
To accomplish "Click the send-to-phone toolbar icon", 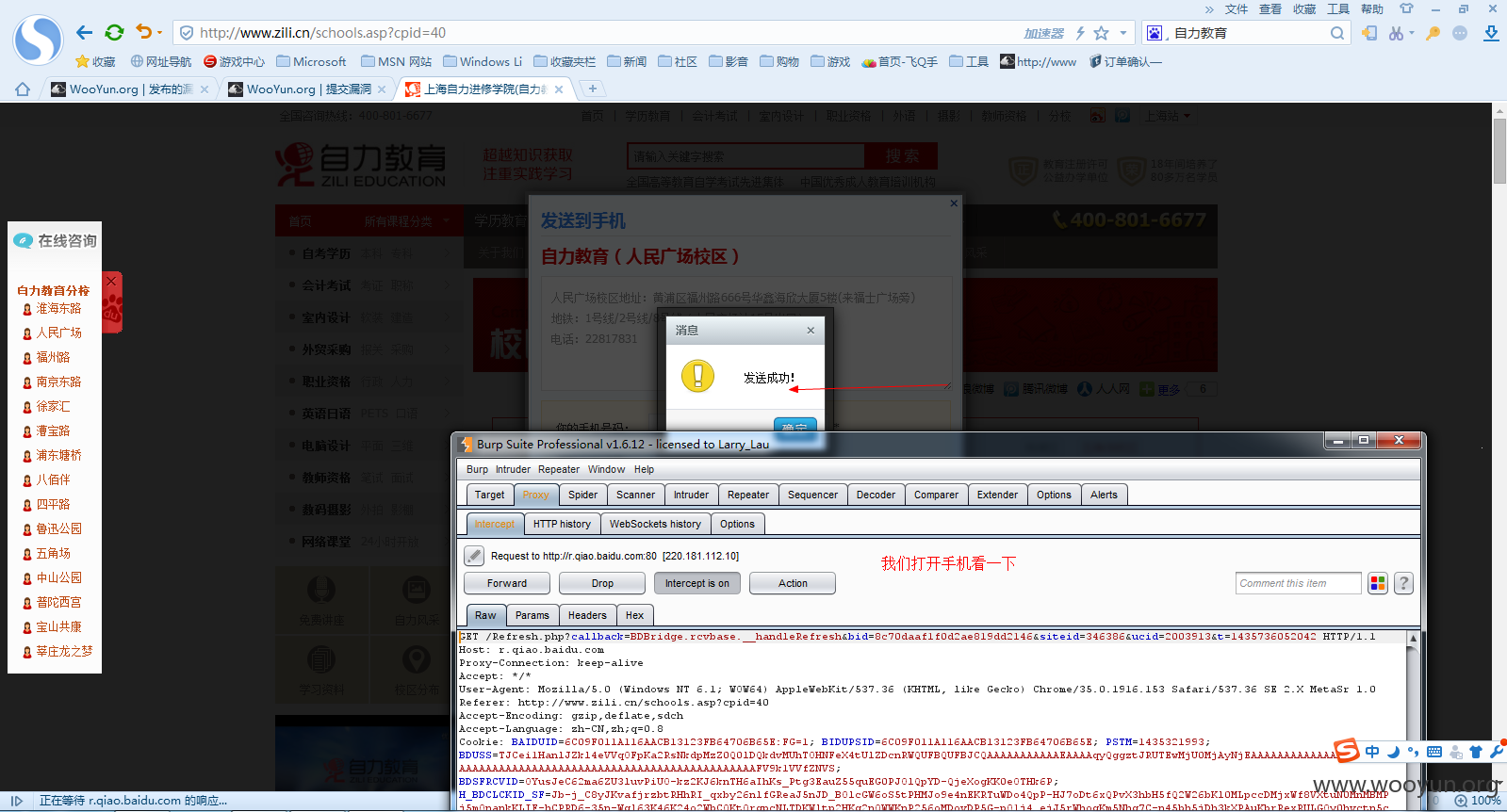I will [1369, 33].
